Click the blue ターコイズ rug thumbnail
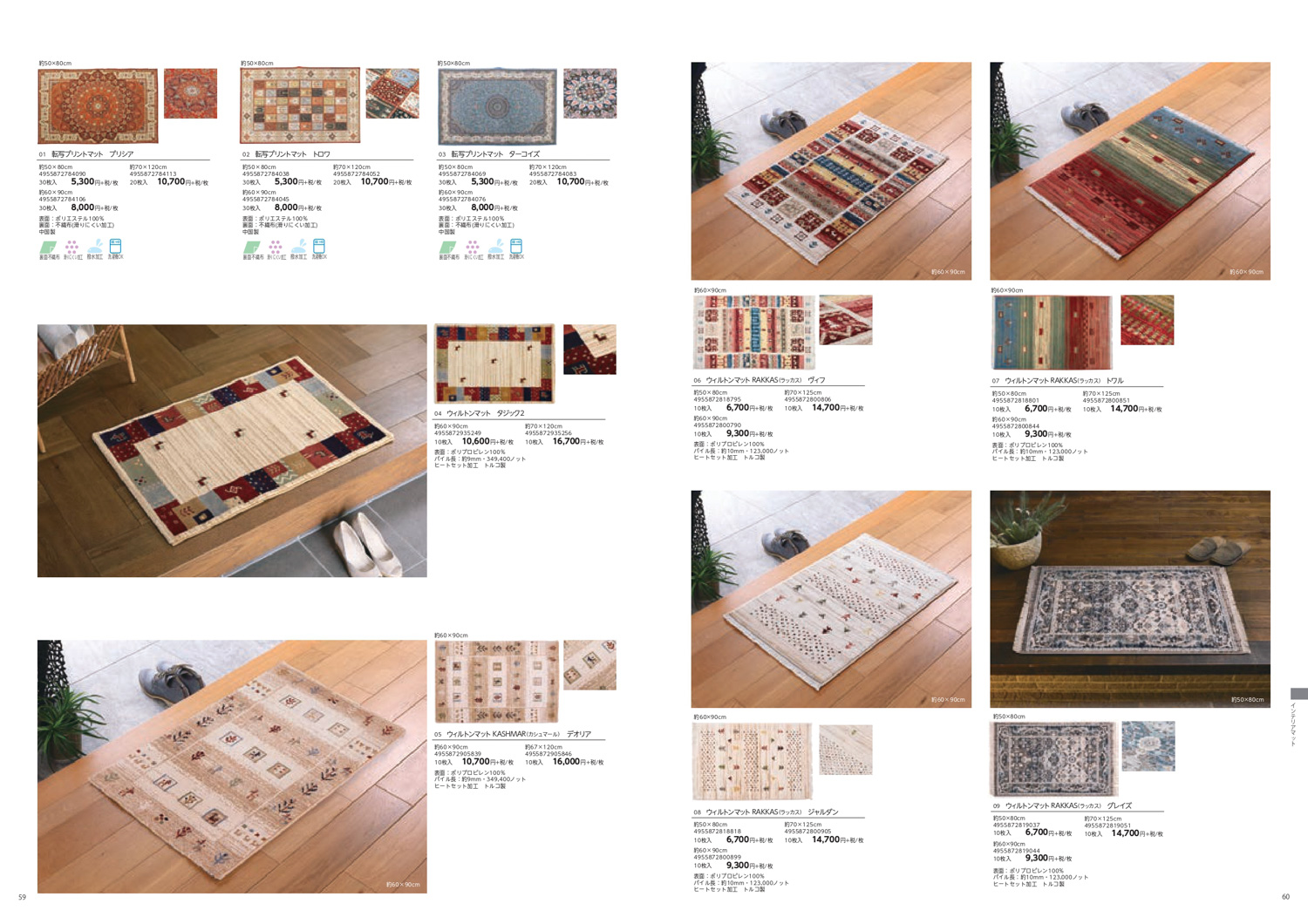This screenshot has width=1308, height=924. [x=497, y=106]
